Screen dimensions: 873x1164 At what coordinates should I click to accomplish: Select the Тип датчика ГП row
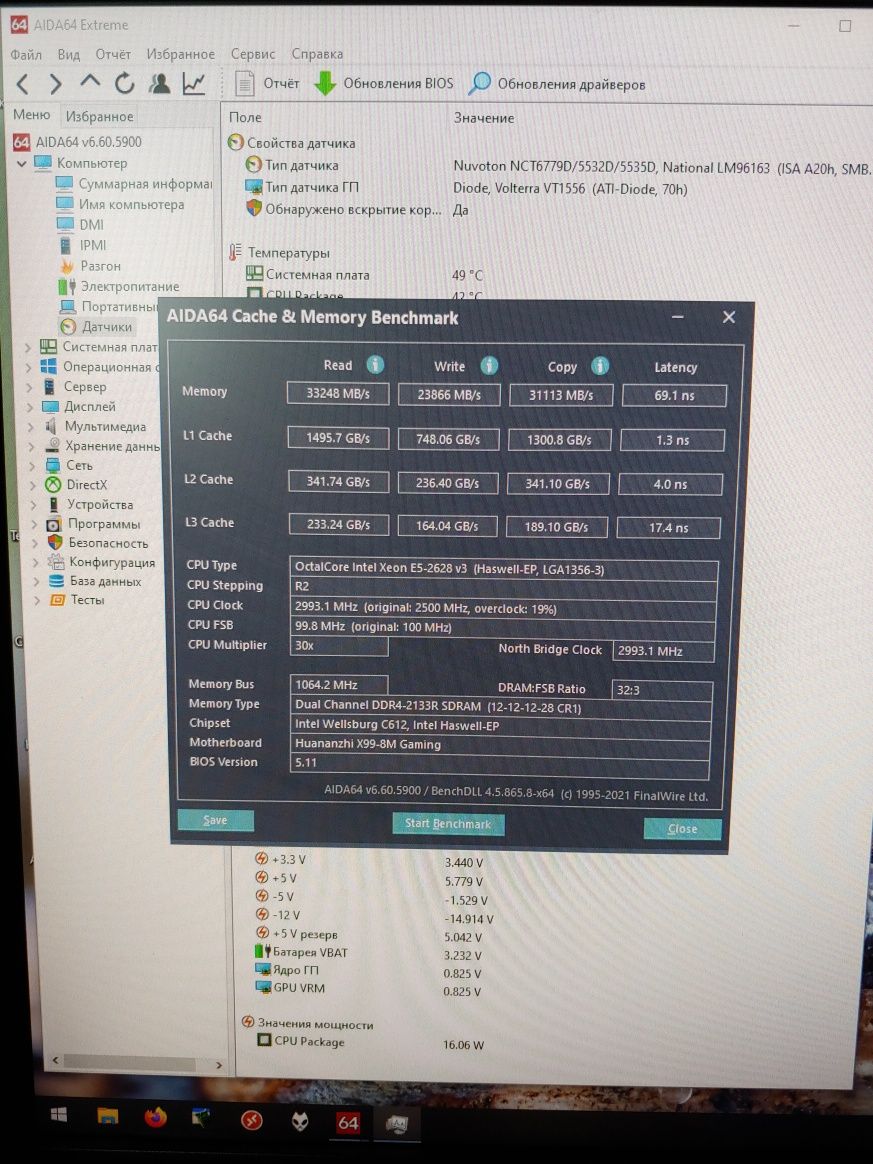click(466, 188)
